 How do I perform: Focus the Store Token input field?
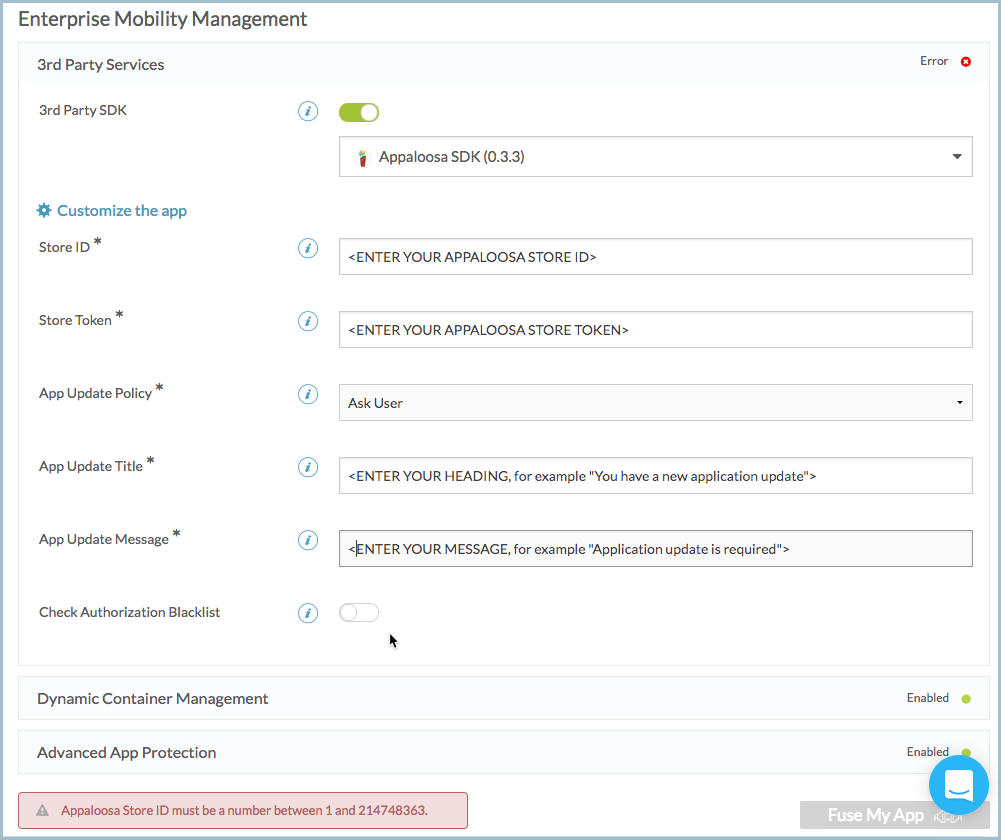click(x=656, y=330)
